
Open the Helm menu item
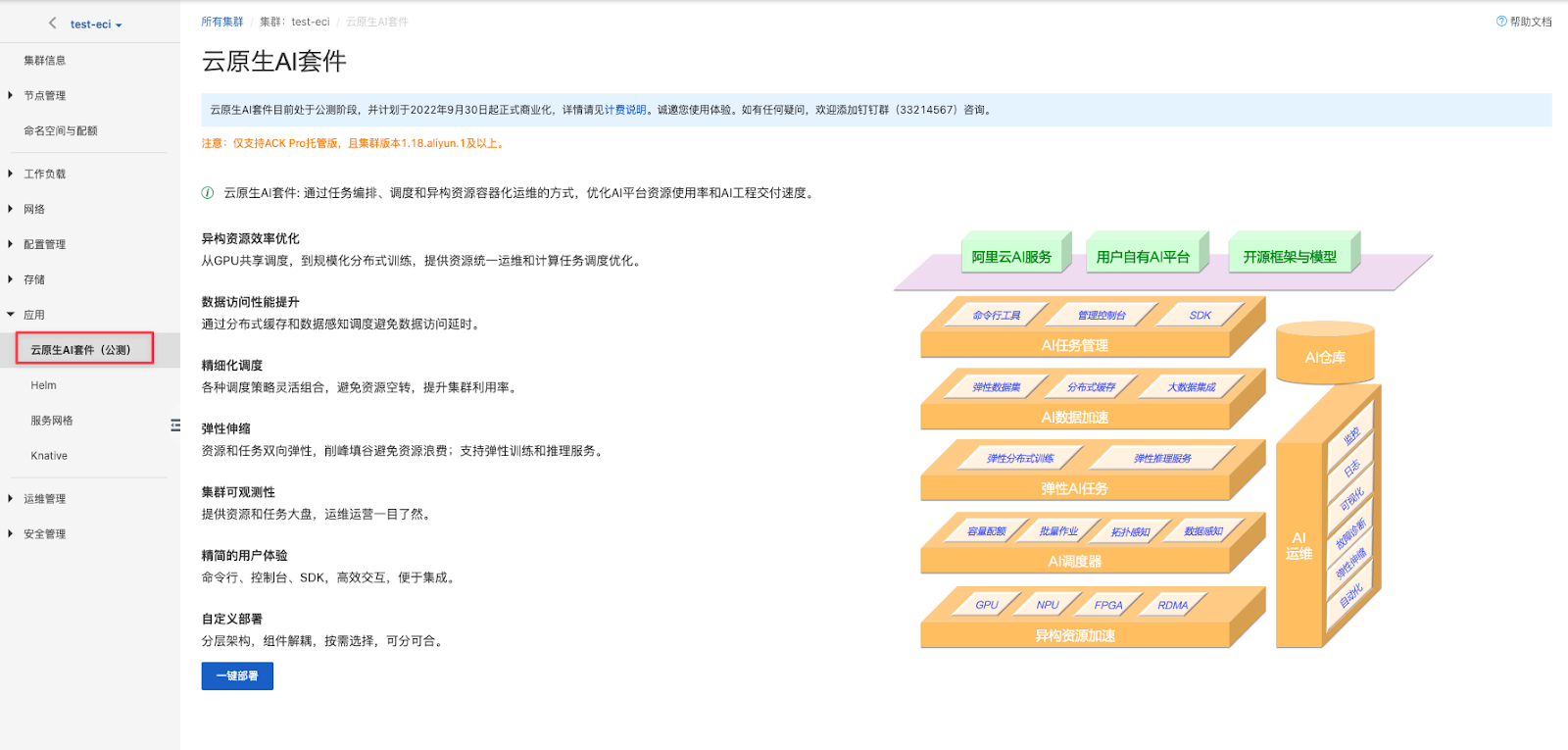click(x=44, y=385)
